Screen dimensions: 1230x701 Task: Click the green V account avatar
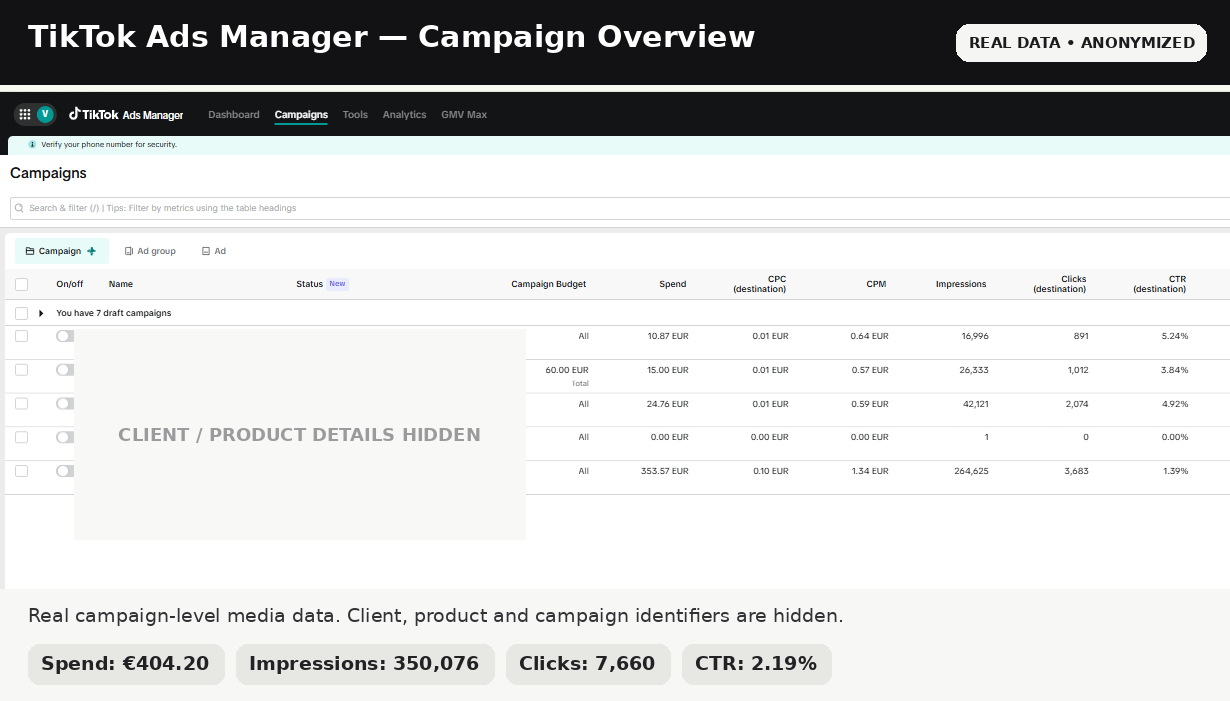45,114
